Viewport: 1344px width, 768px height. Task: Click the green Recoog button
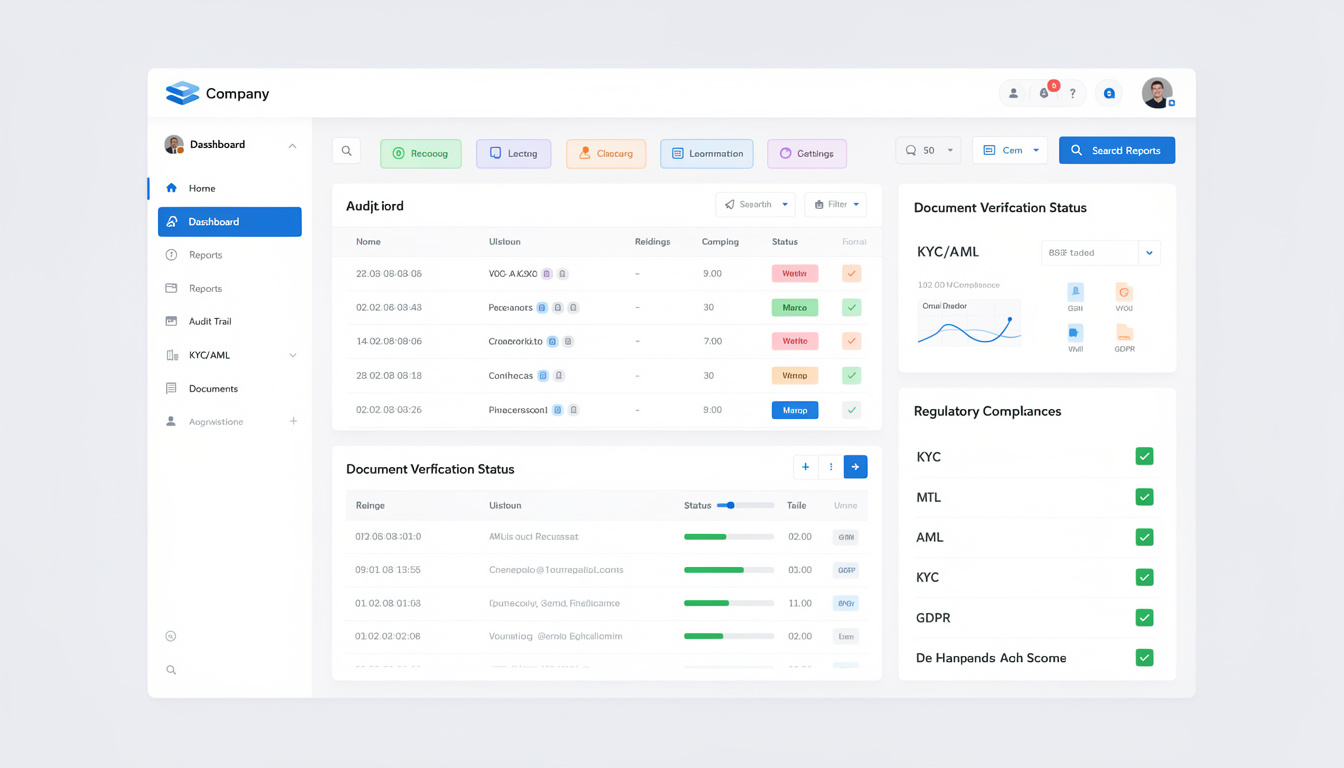point(420,153)
